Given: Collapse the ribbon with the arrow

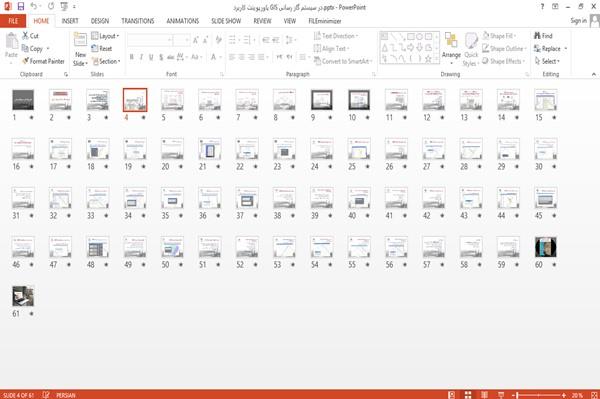Looking at the screenshot, I should tap(593, 74).
